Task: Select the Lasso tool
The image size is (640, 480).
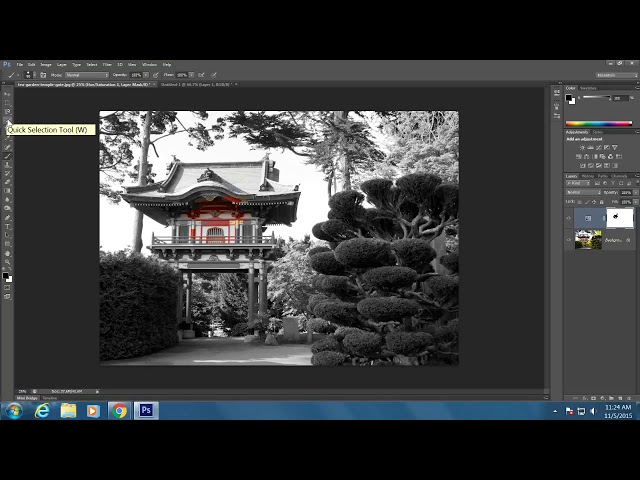Action: click(7, 111)
